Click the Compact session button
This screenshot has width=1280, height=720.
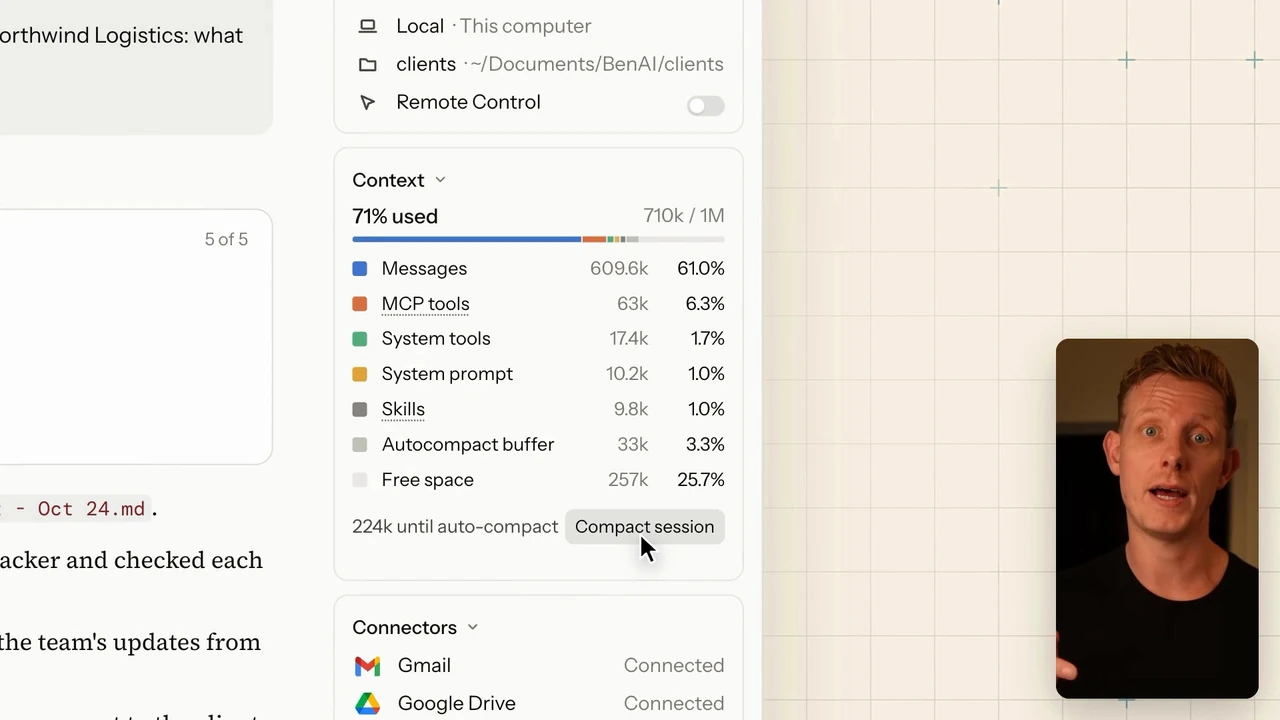(x=644, y=527)
